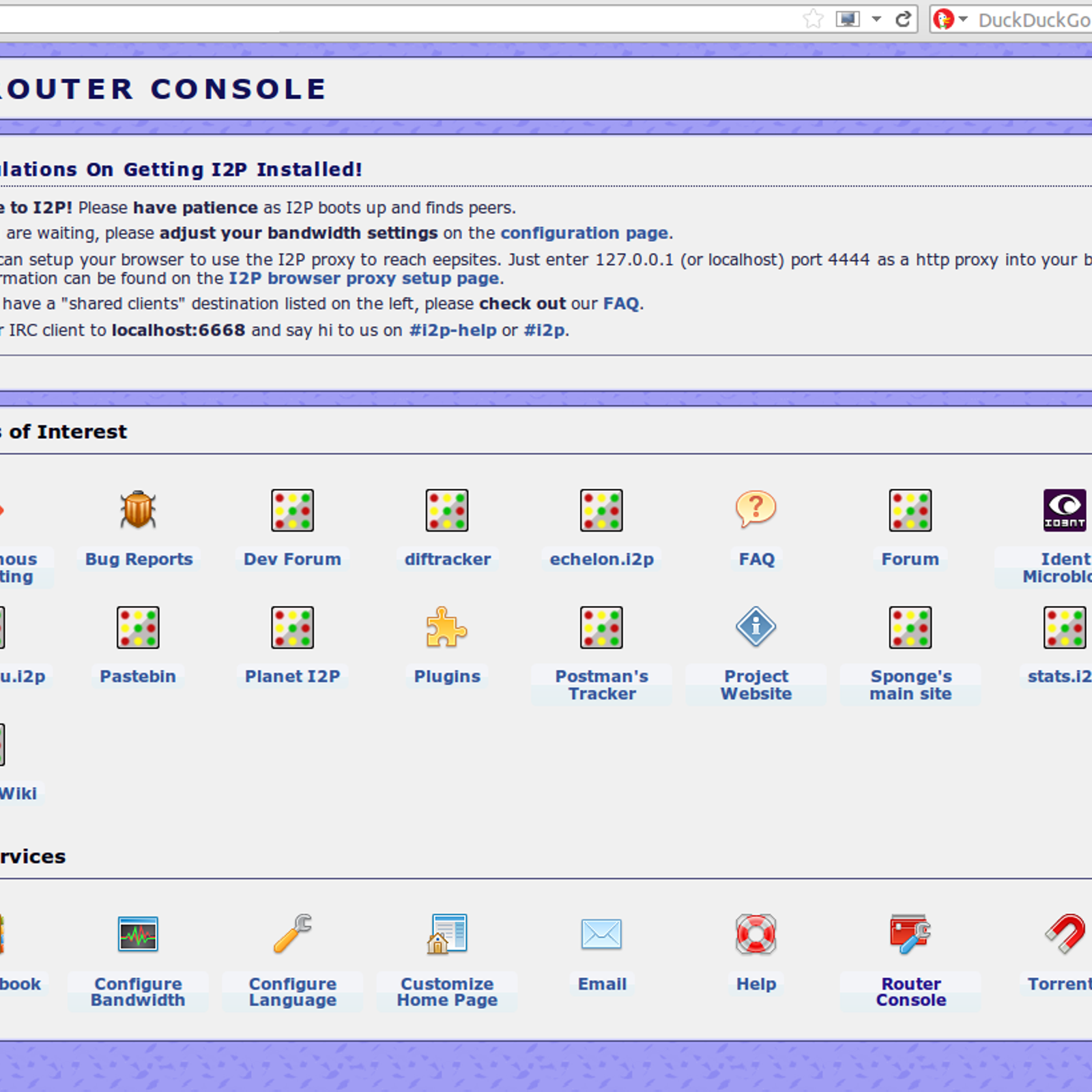Click the echelon.i2p text link
This screenshot has height=1092, width=1092.
click(x=602, y=560)
